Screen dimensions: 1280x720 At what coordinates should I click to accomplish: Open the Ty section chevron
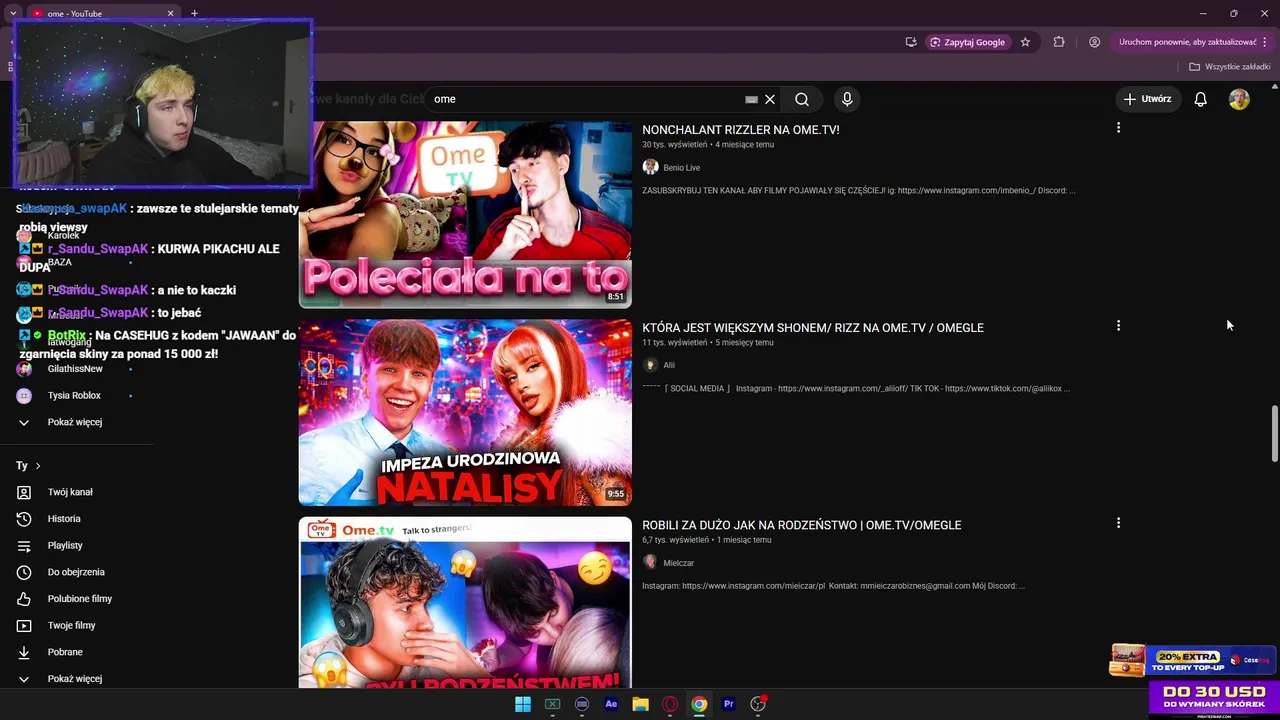click(38, 466)
